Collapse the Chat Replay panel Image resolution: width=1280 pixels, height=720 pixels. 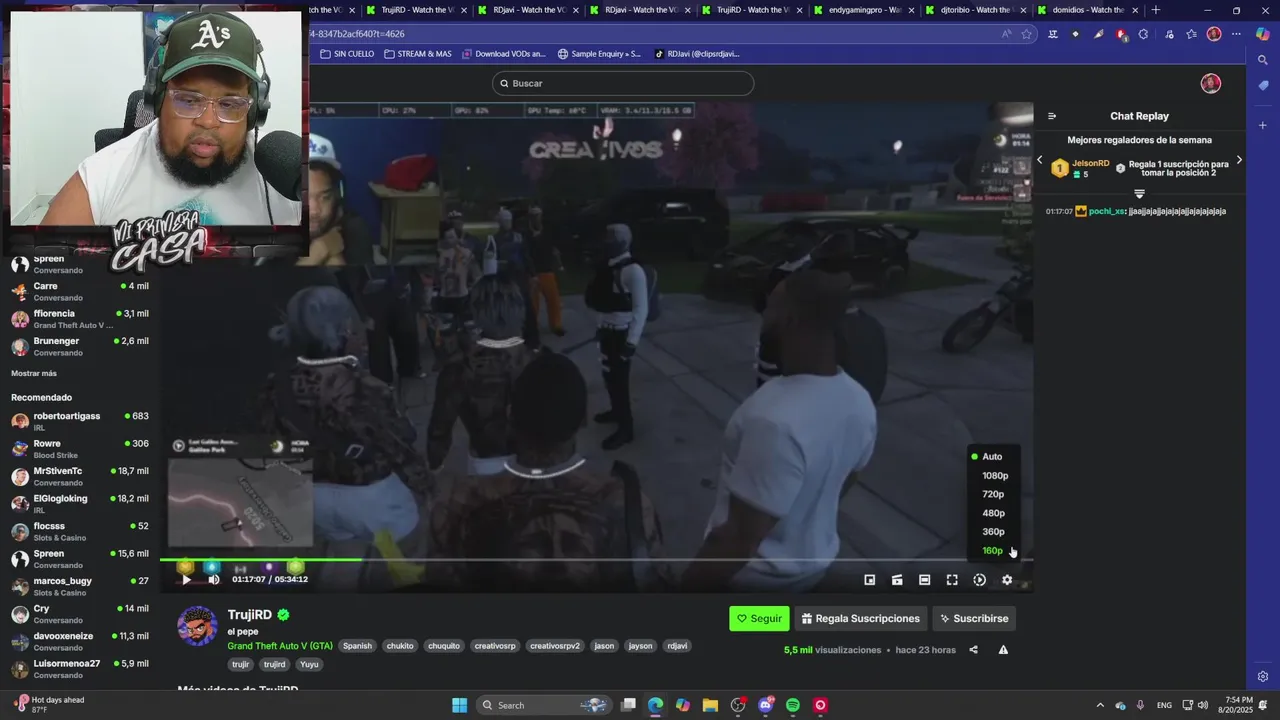click(1052, 116)
